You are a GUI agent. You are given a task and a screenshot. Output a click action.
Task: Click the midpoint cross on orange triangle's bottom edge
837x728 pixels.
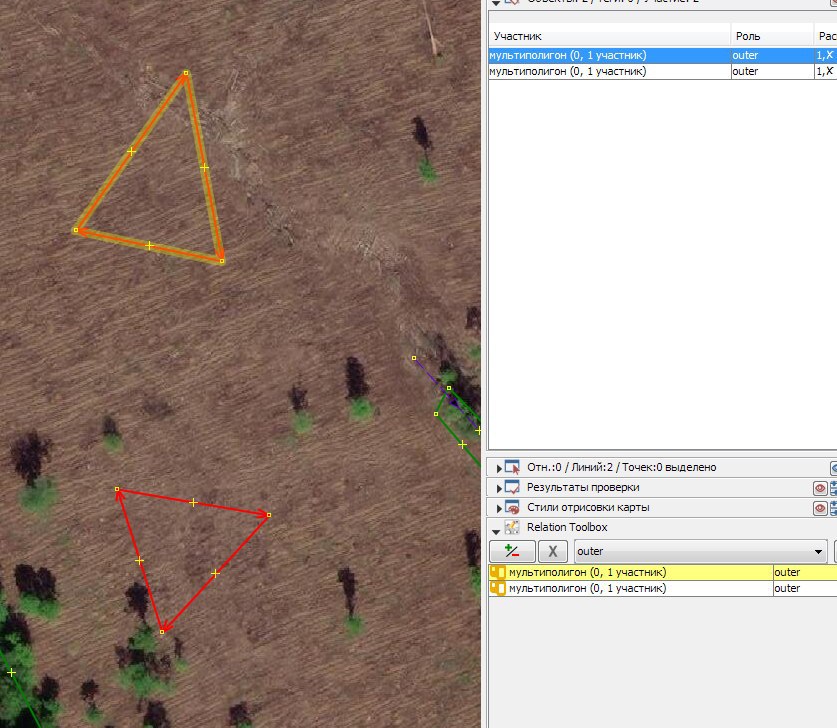coord(149,246)
